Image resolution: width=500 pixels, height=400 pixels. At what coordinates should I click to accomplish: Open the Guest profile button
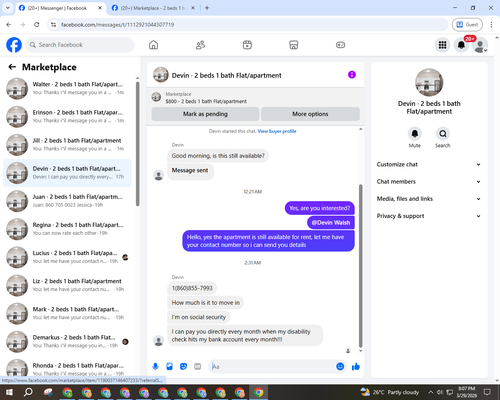[x=467, y=24]
